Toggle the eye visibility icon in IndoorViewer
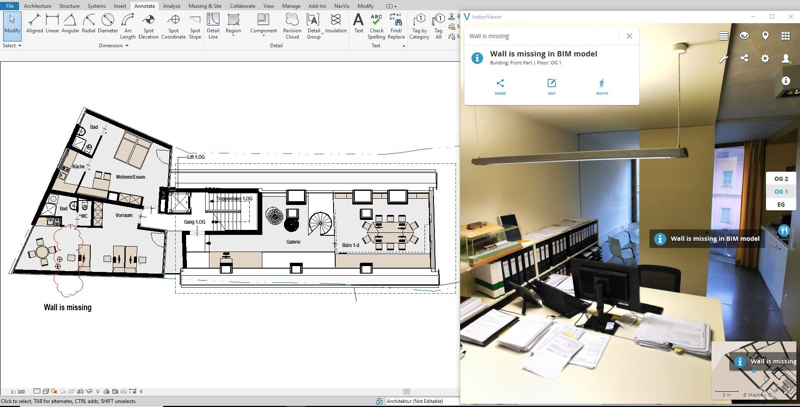 744,36
